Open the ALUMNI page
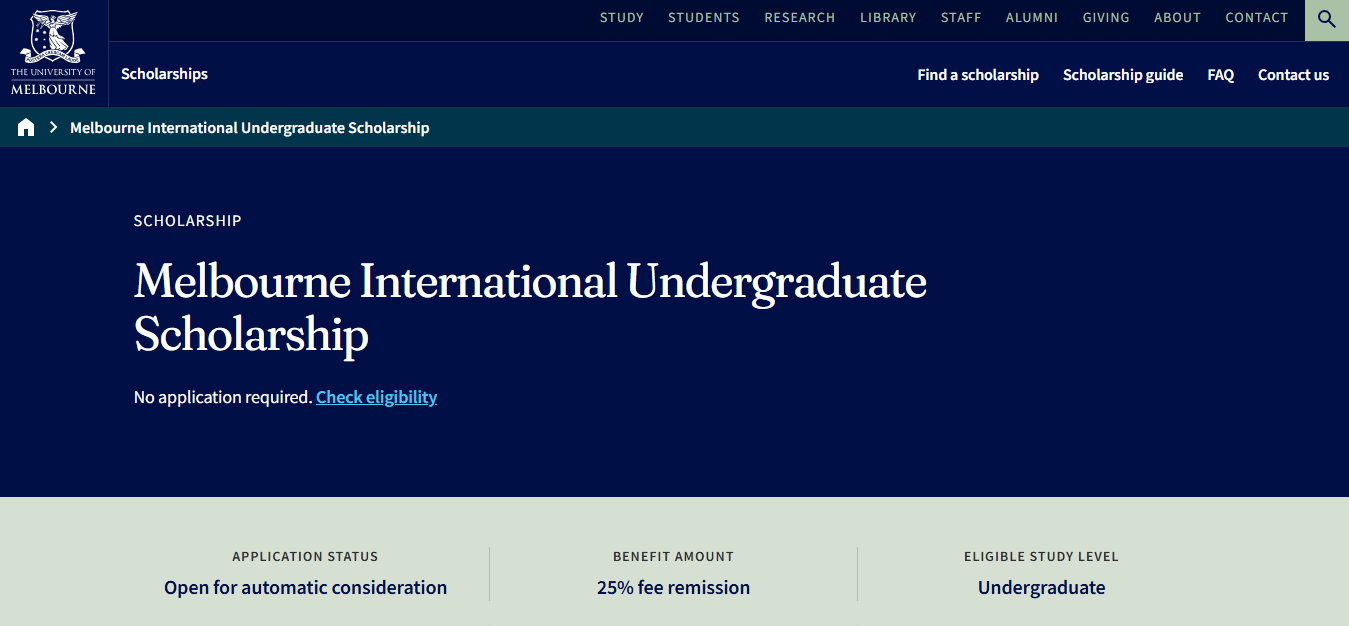The height and width of the screenshot is (626, 1349). pyautogui.click(x=1031, y=17)
